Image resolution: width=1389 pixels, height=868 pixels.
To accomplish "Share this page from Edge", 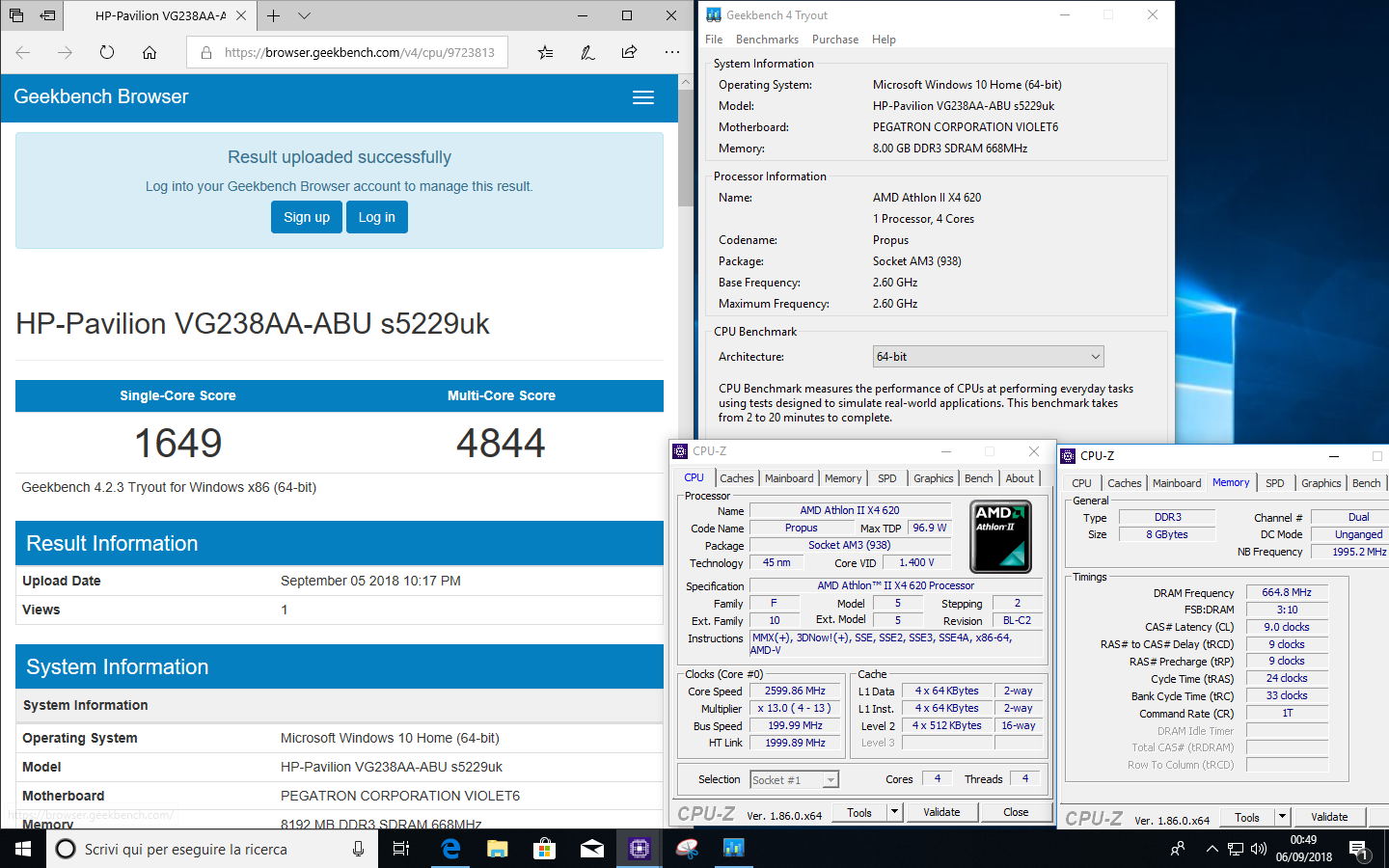I will [630, 52].
